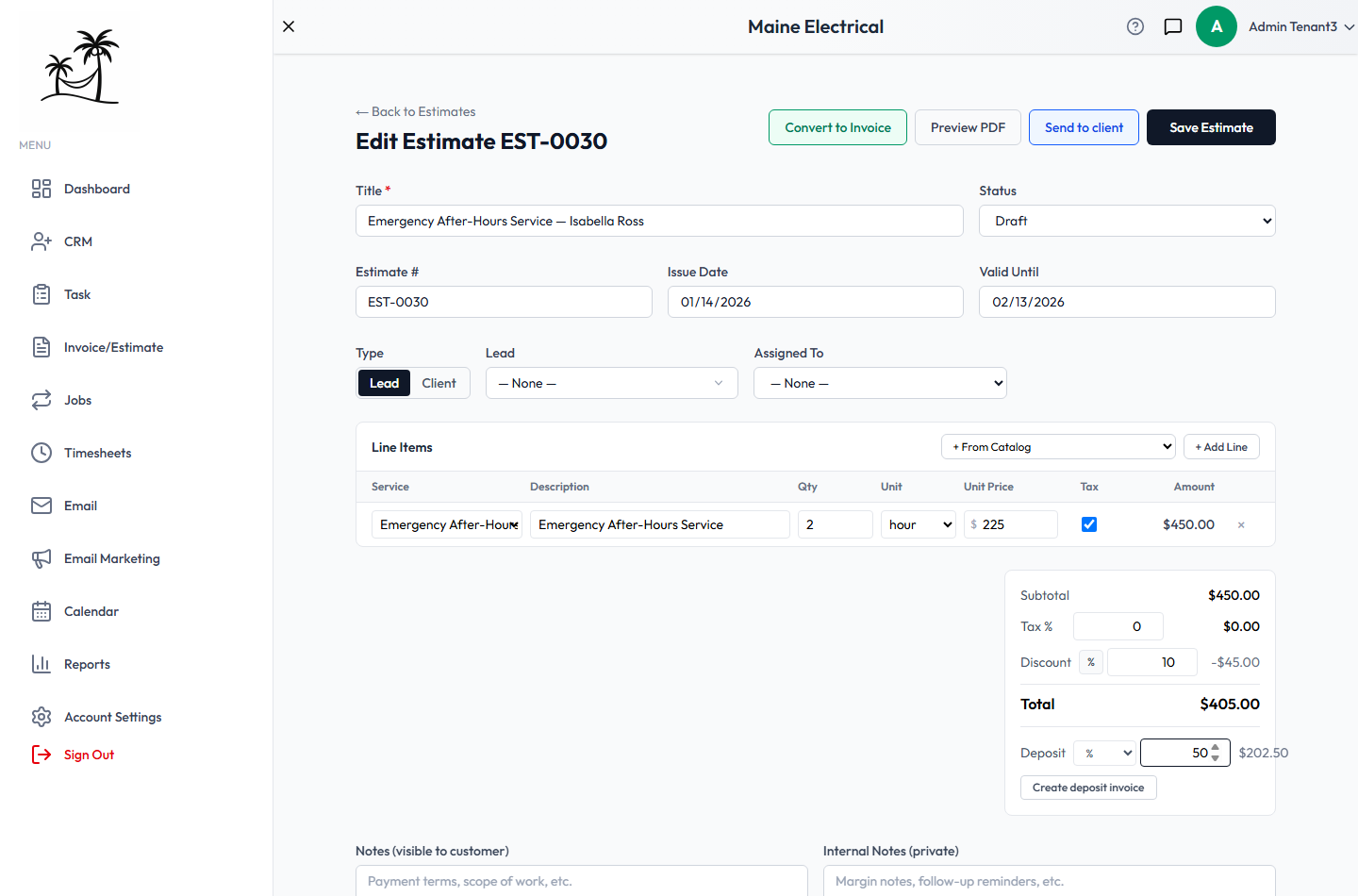Navigate to Reports in the menu
1358x896 pixels.
coord(87,664)
